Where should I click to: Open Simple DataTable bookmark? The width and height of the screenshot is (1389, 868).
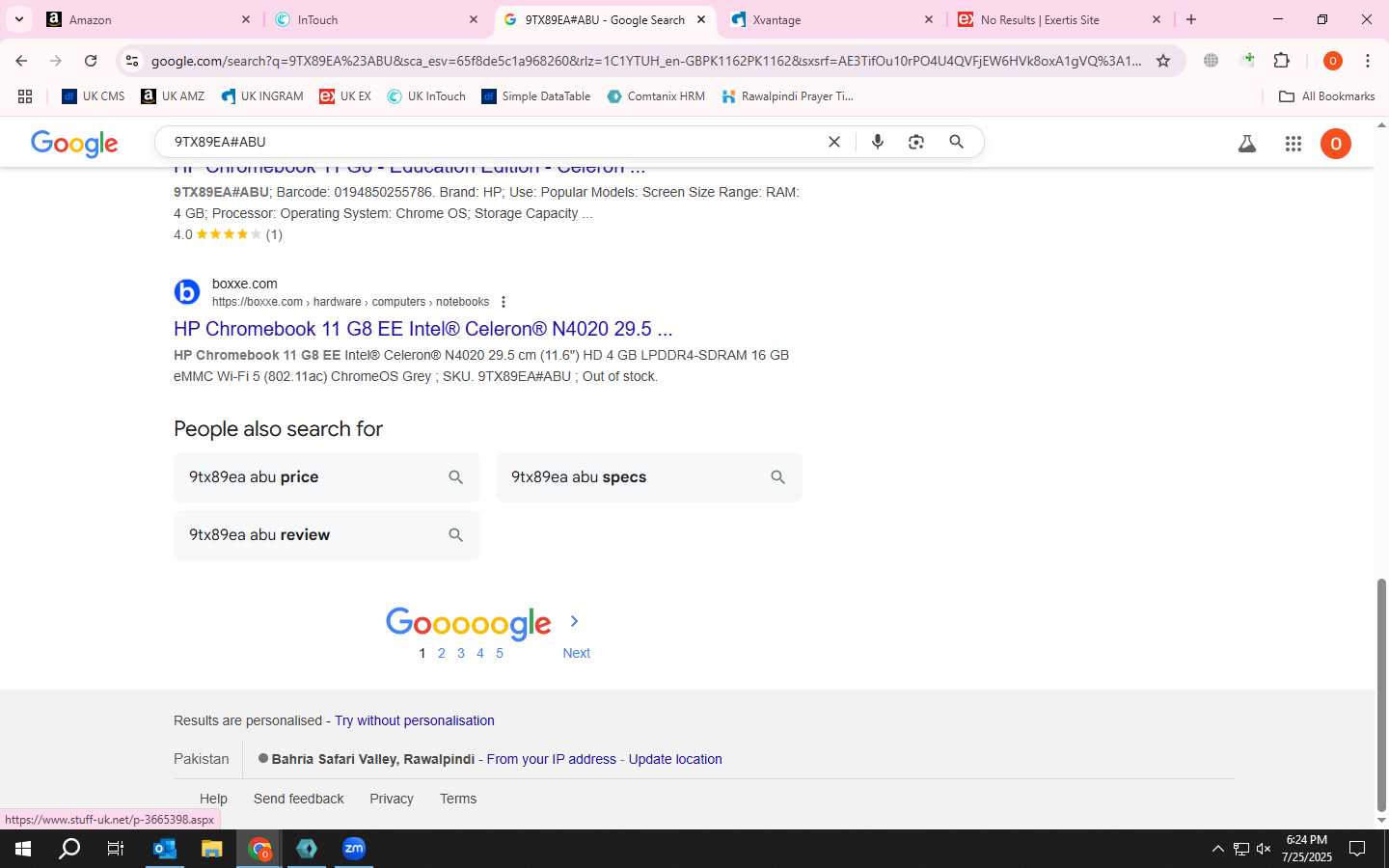pyautogui.click(x=536, y=96)
